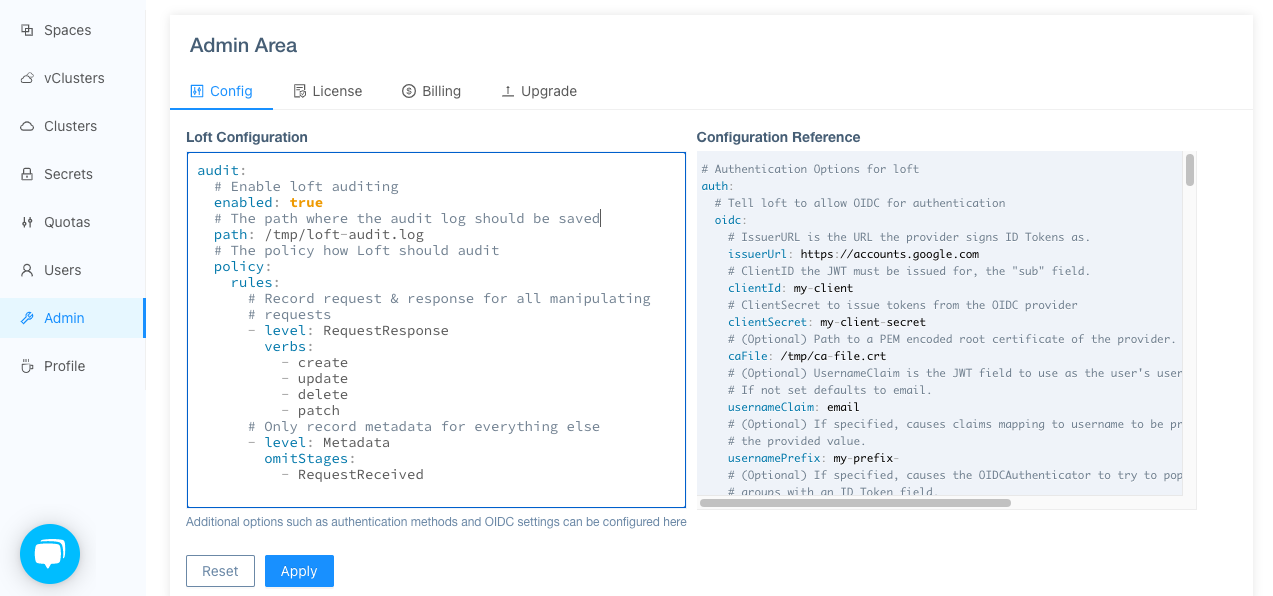Select the Admin wrench icon
1273x596 pixels.
(27, 318)
